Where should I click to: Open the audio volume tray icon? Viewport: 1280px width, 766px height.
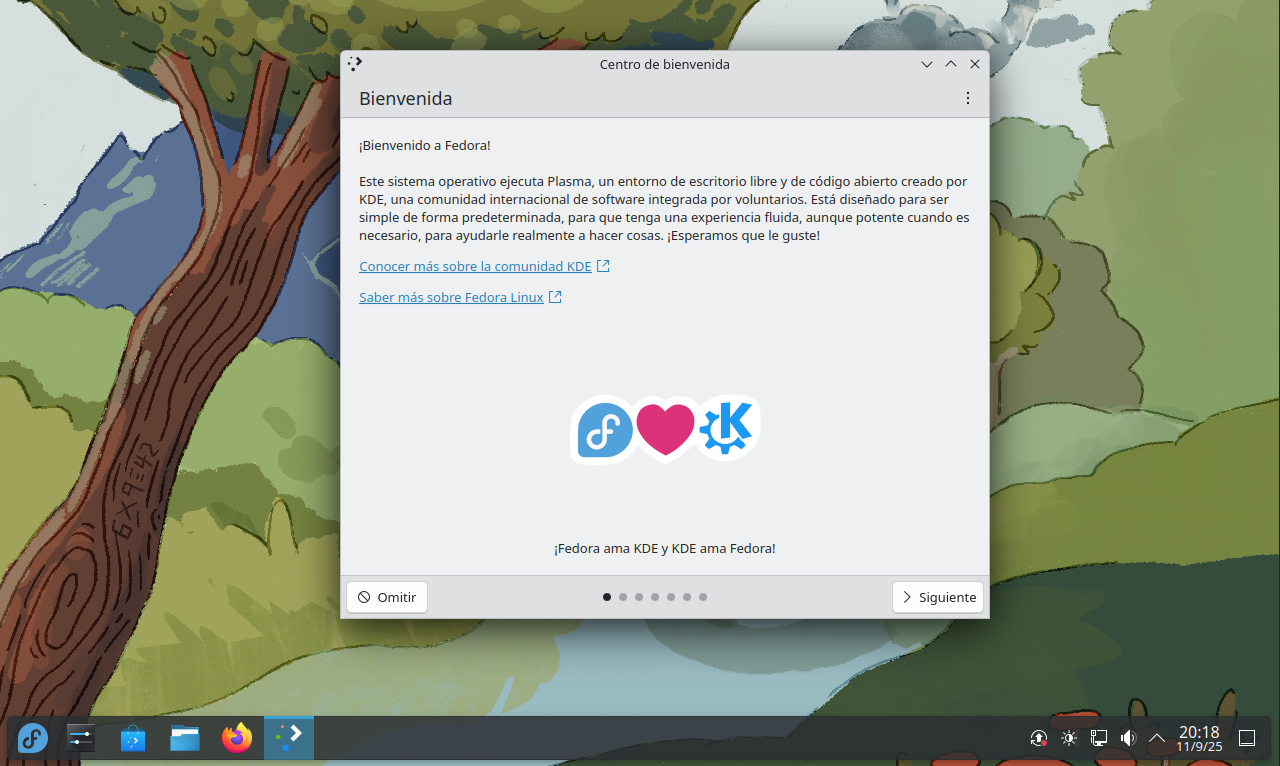pyautogui.click(x=1128, y=739)
